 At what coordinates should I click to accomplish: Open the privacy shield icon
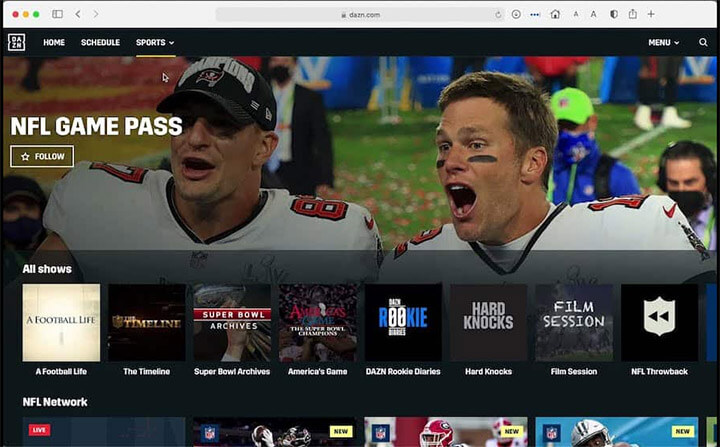(613, 14)
